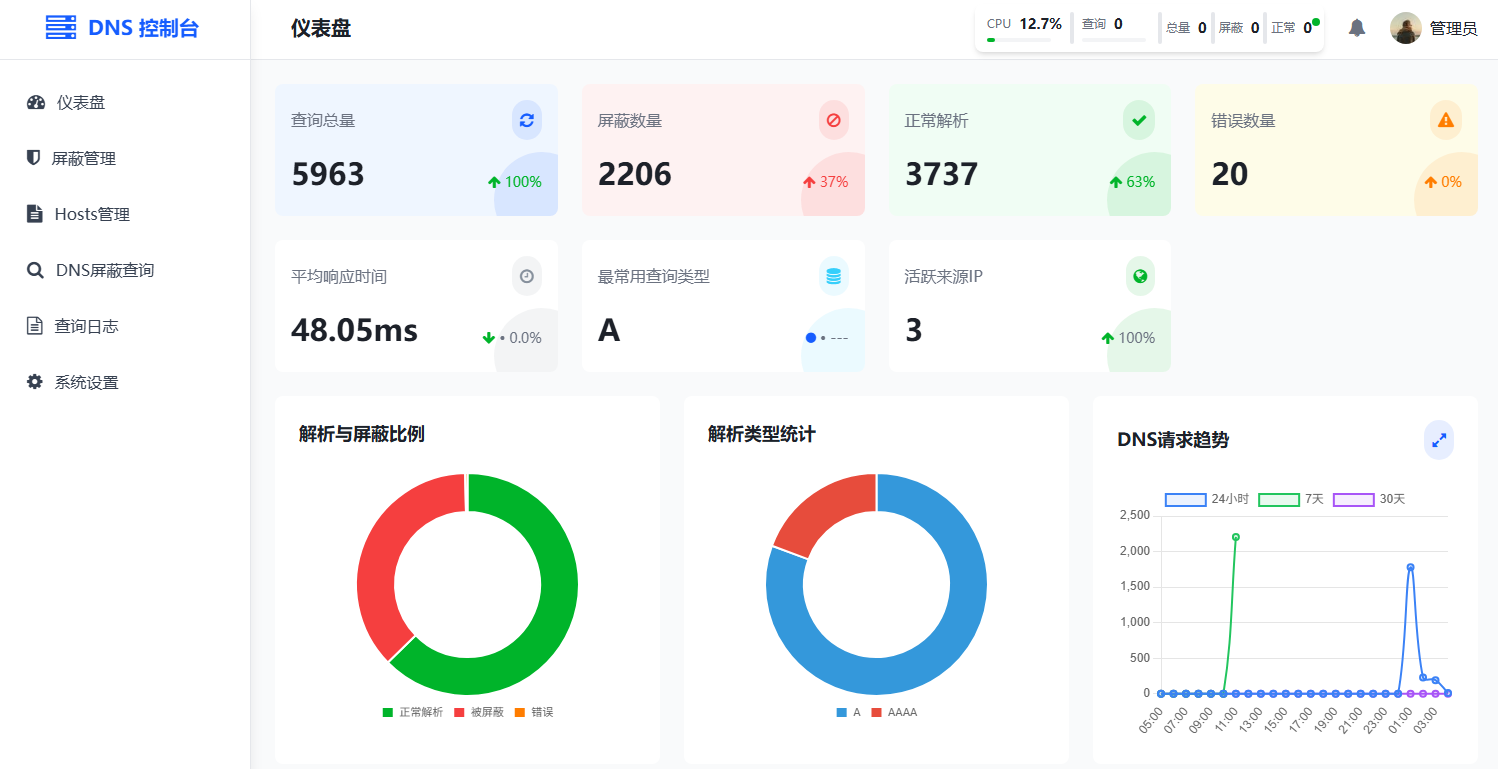Click the DNS 控制台 logo

pos(120,27)
